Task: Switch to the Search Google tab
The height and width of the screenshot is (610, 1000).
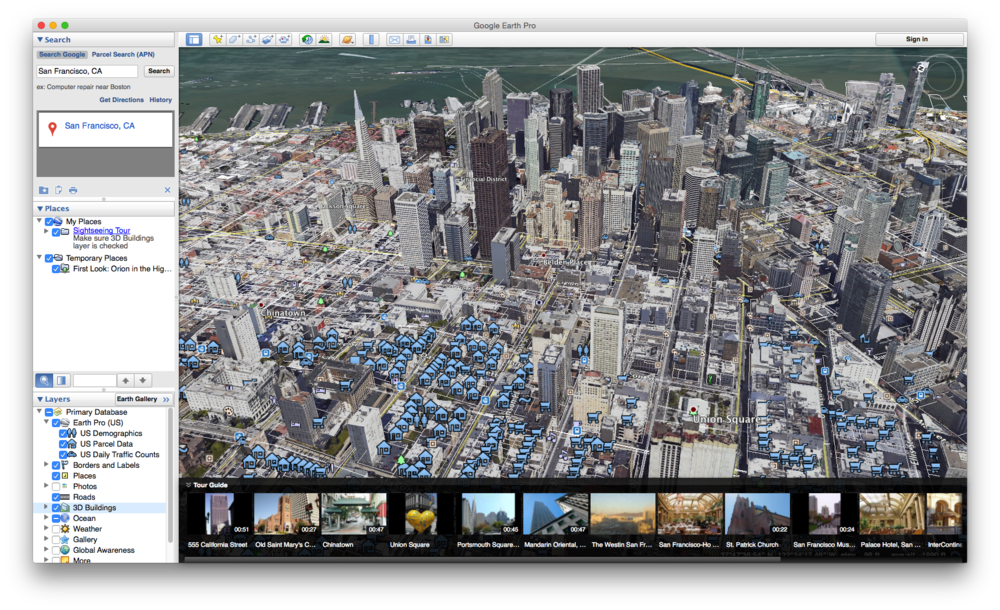Action: [62, 55]
